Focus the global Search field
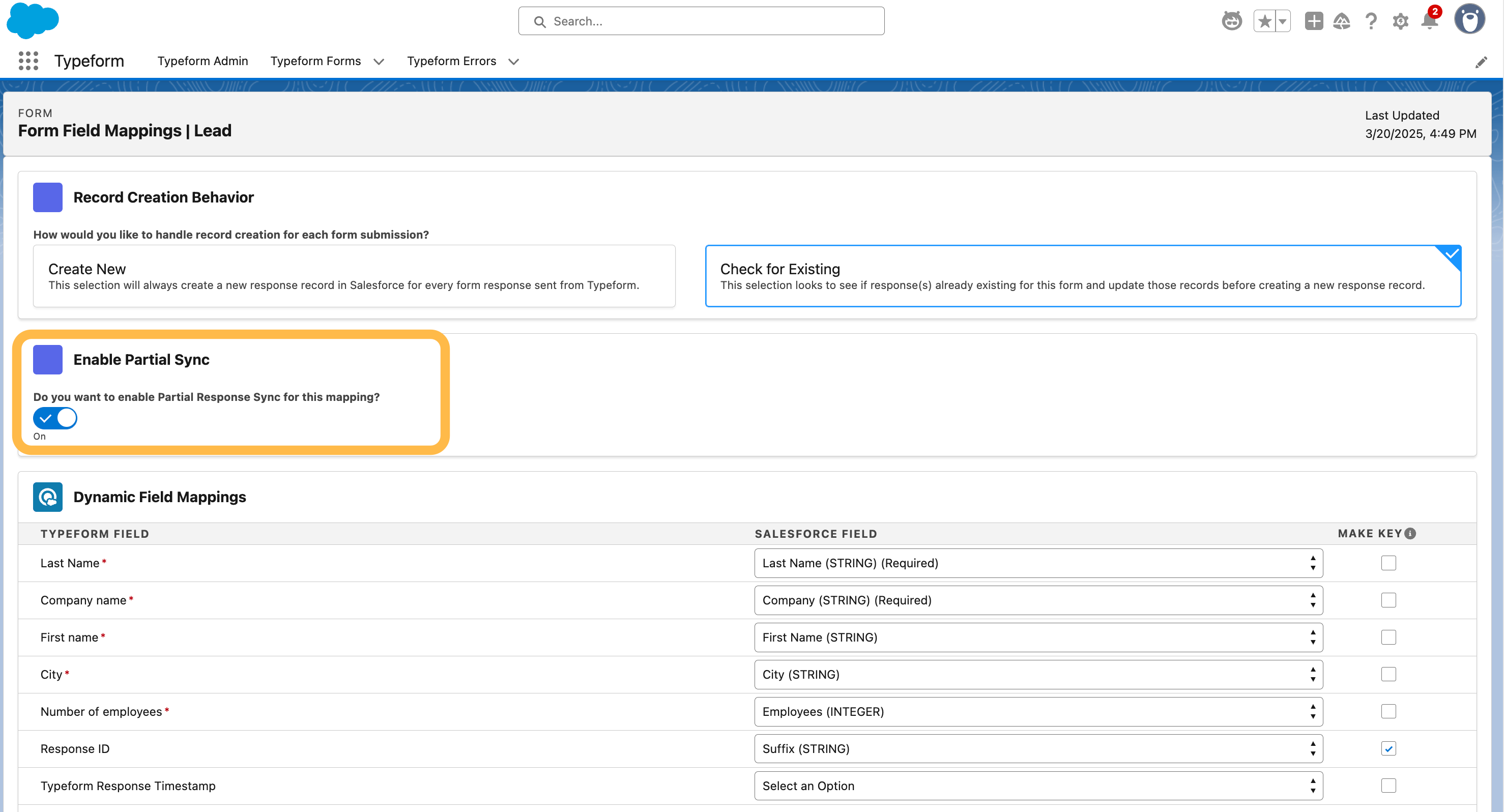 701,21
